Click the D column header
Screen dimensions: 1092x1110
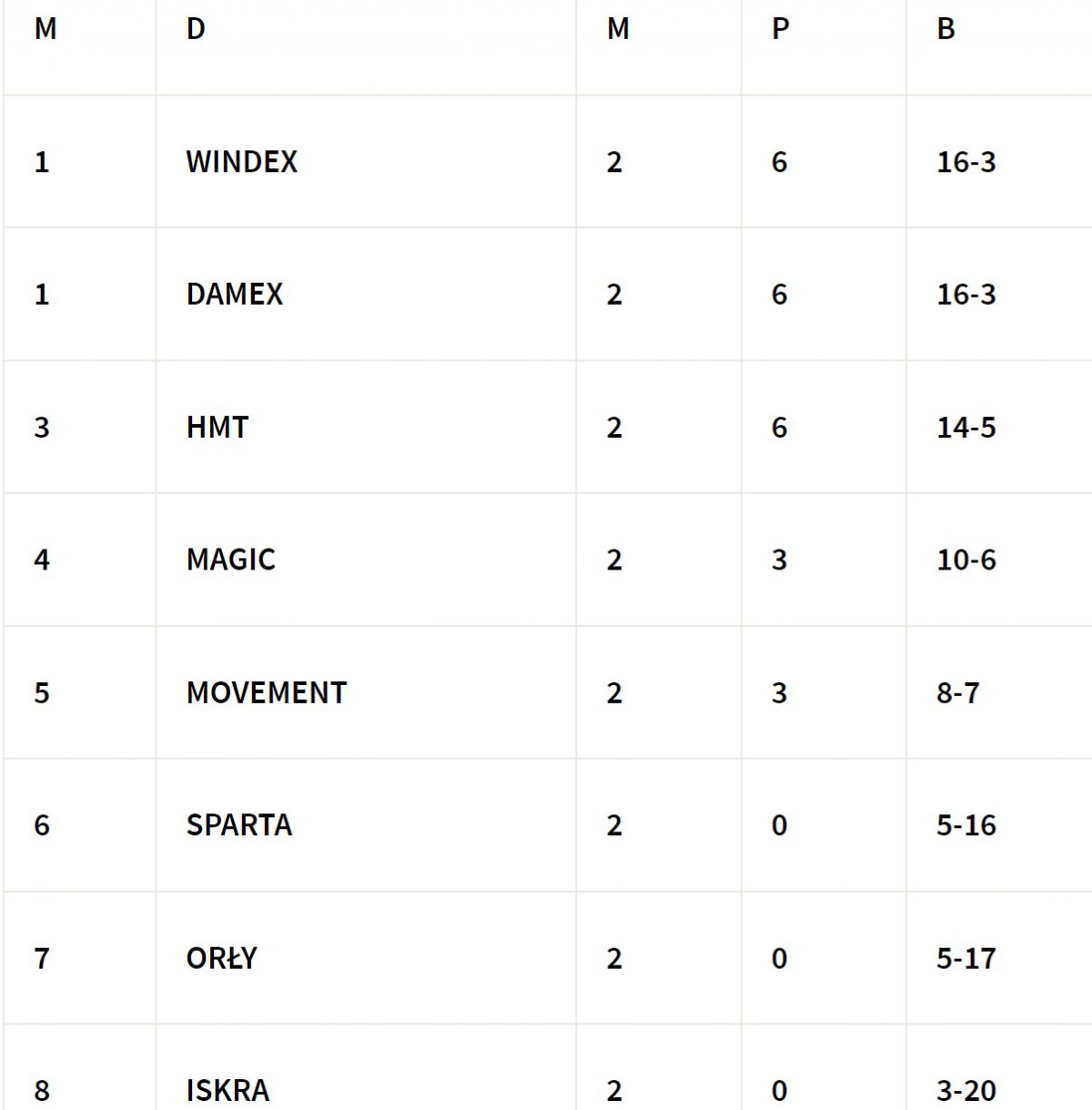[x=196, y=29]
